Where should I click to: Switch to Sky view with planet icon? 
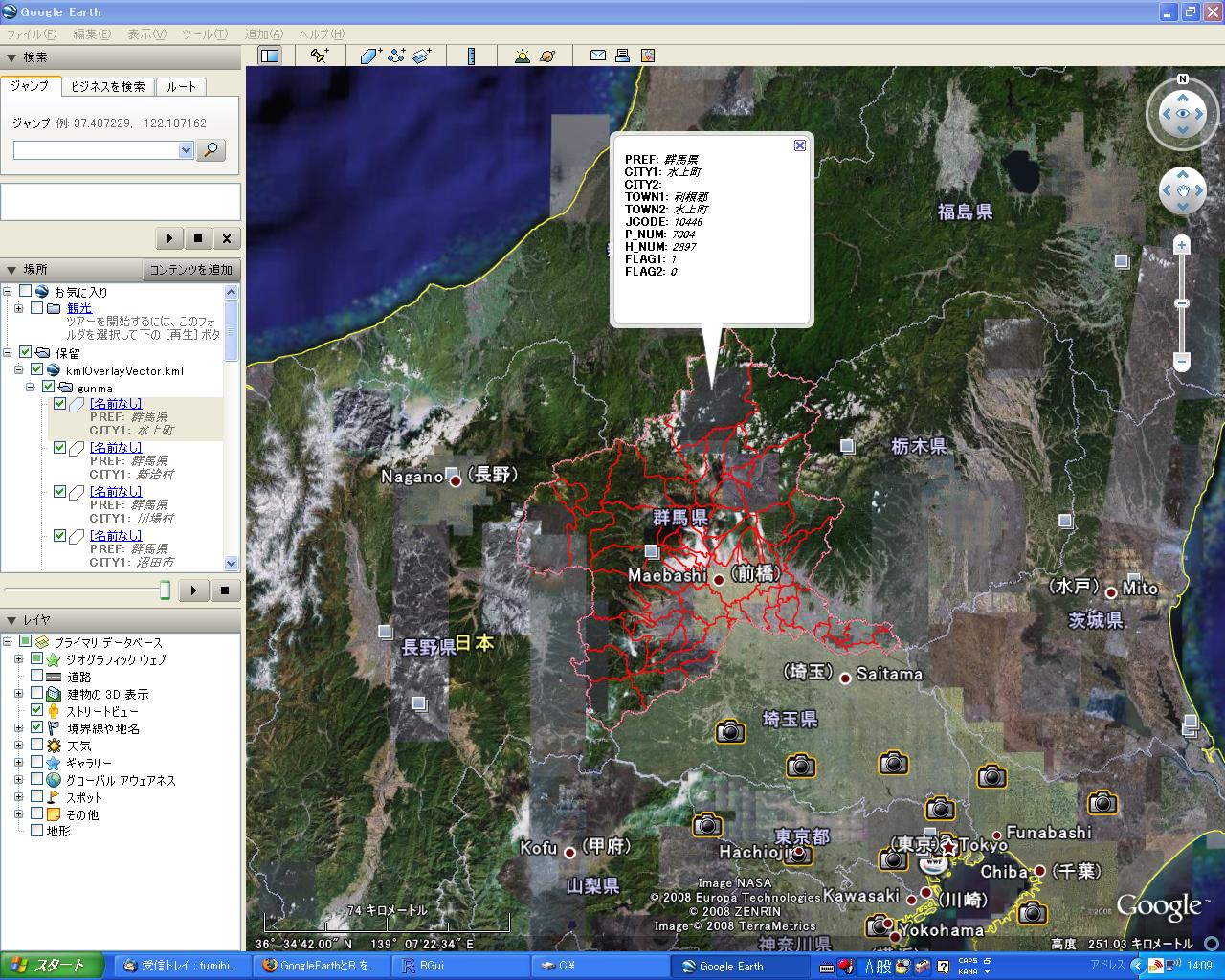(547, 56)
